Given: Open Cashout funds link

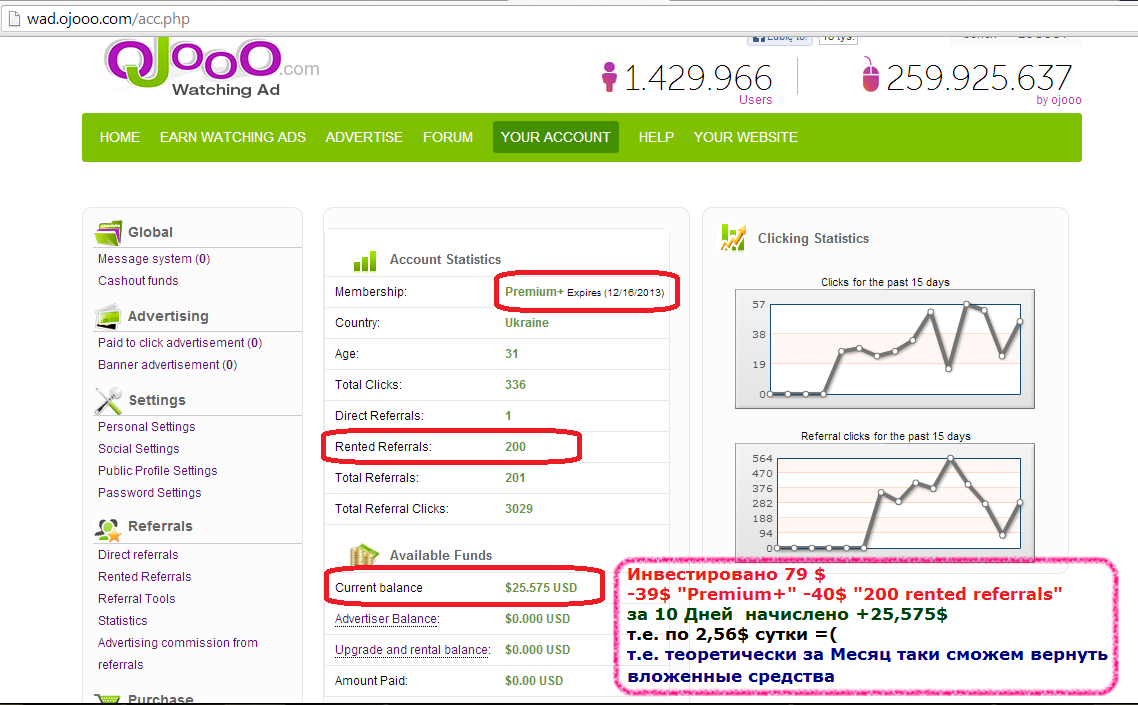Looking at the screenshot, I should coord(138,281).
